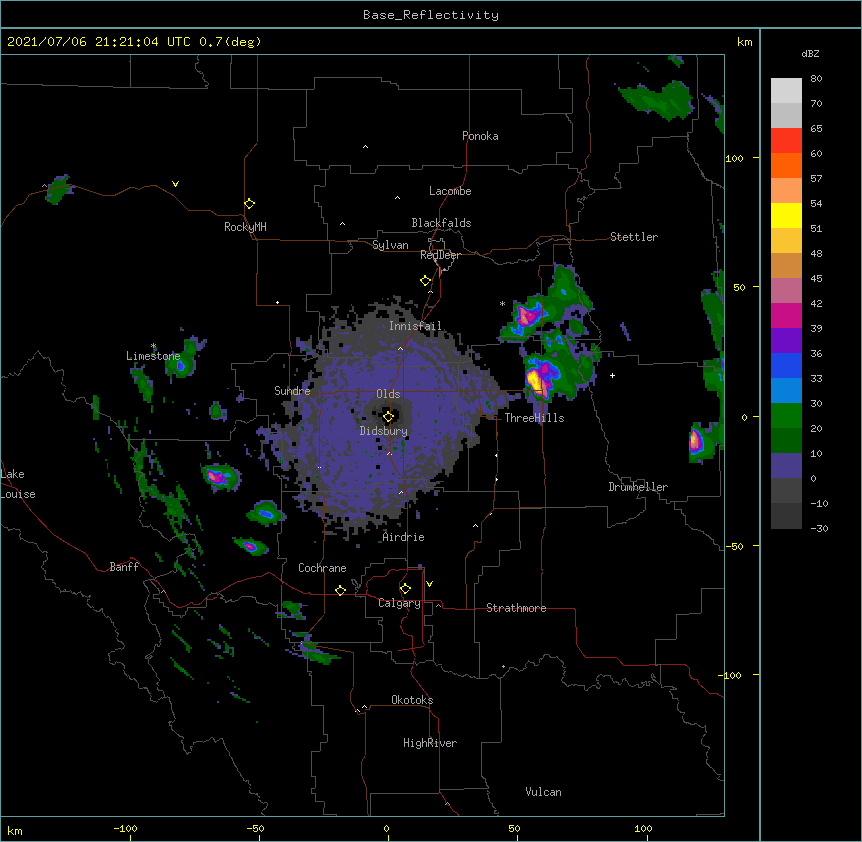862x842 pixels.
Task: Click the Calgary city label
Action: coord(400,603)
